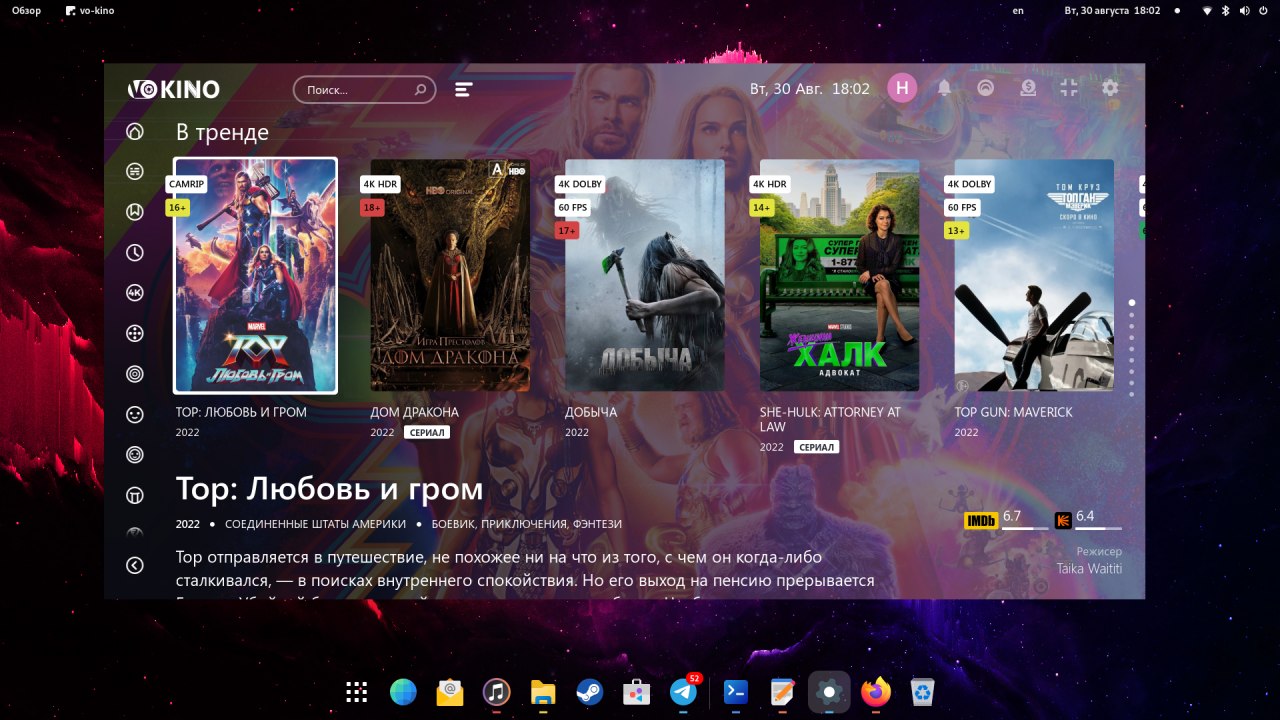Switch keyboard layout indicator en
Image resolution: width=1280 pixels, height=720 pixels.
tap(1018, 10)
